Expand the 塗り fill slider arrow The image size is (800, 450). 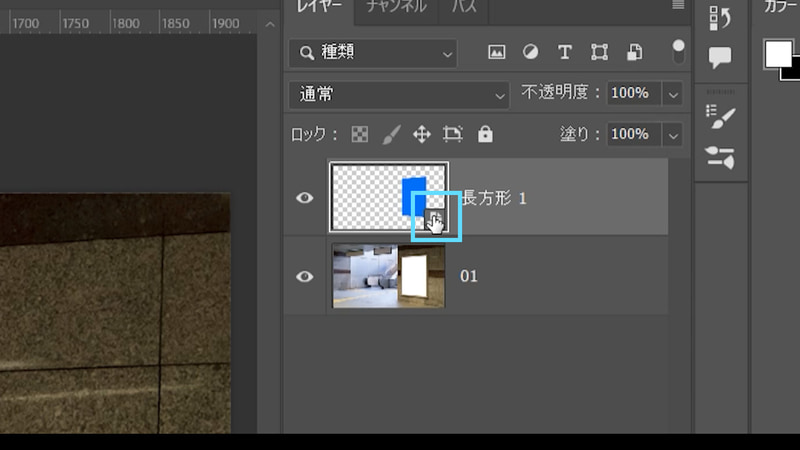coord(673,135)
